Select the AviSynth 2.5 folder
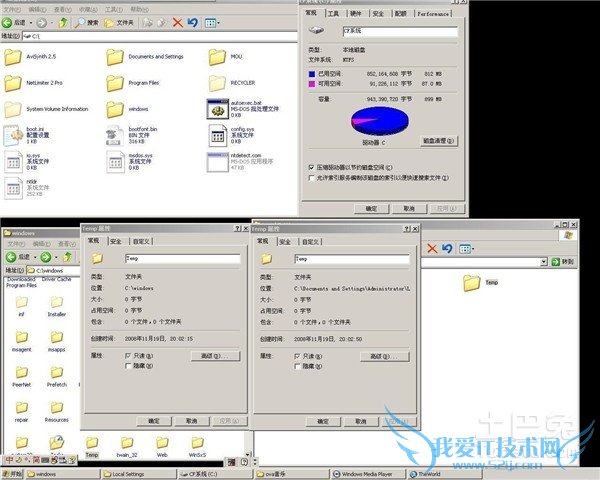 [13, 57]
